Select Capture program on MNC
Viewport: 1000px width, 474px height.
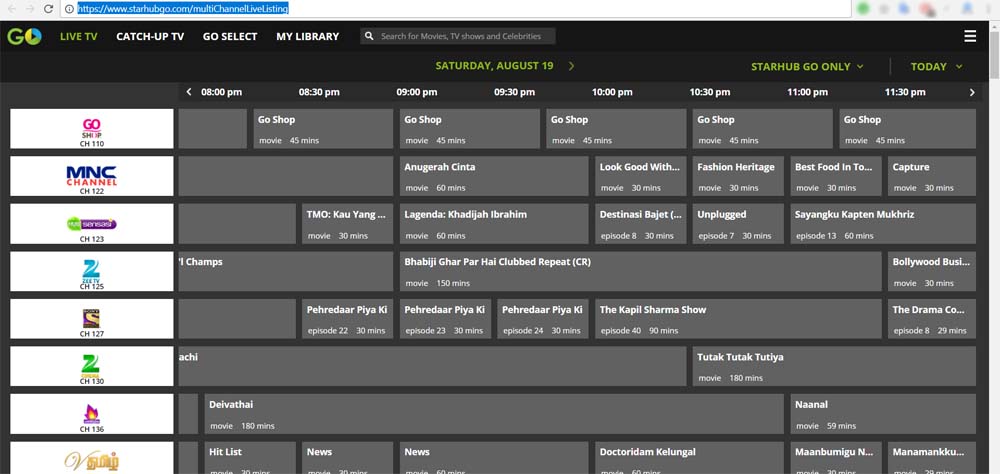point(932,176)
